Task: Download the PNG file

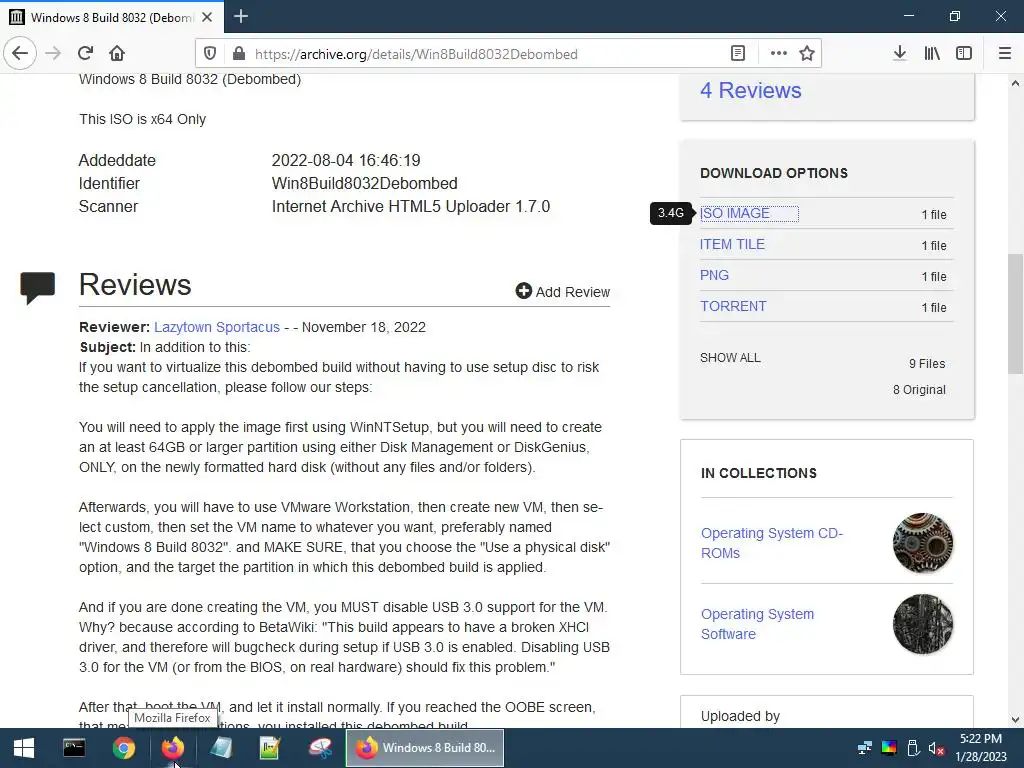Action: click(714, 276)
